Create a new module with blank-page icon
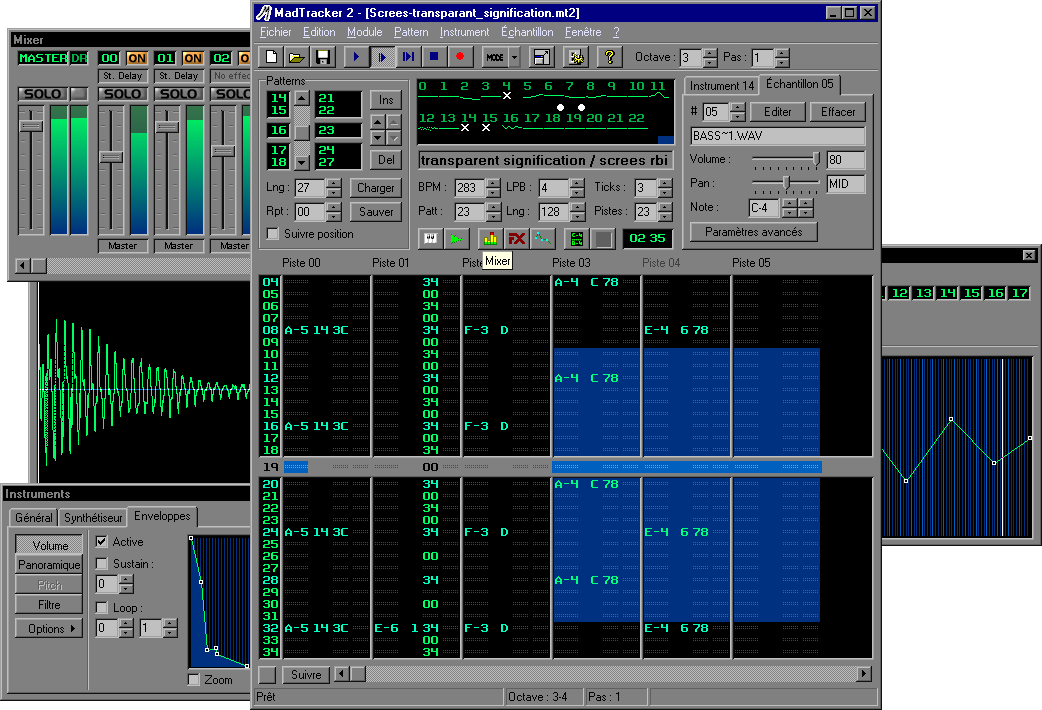 pos(271,57)
